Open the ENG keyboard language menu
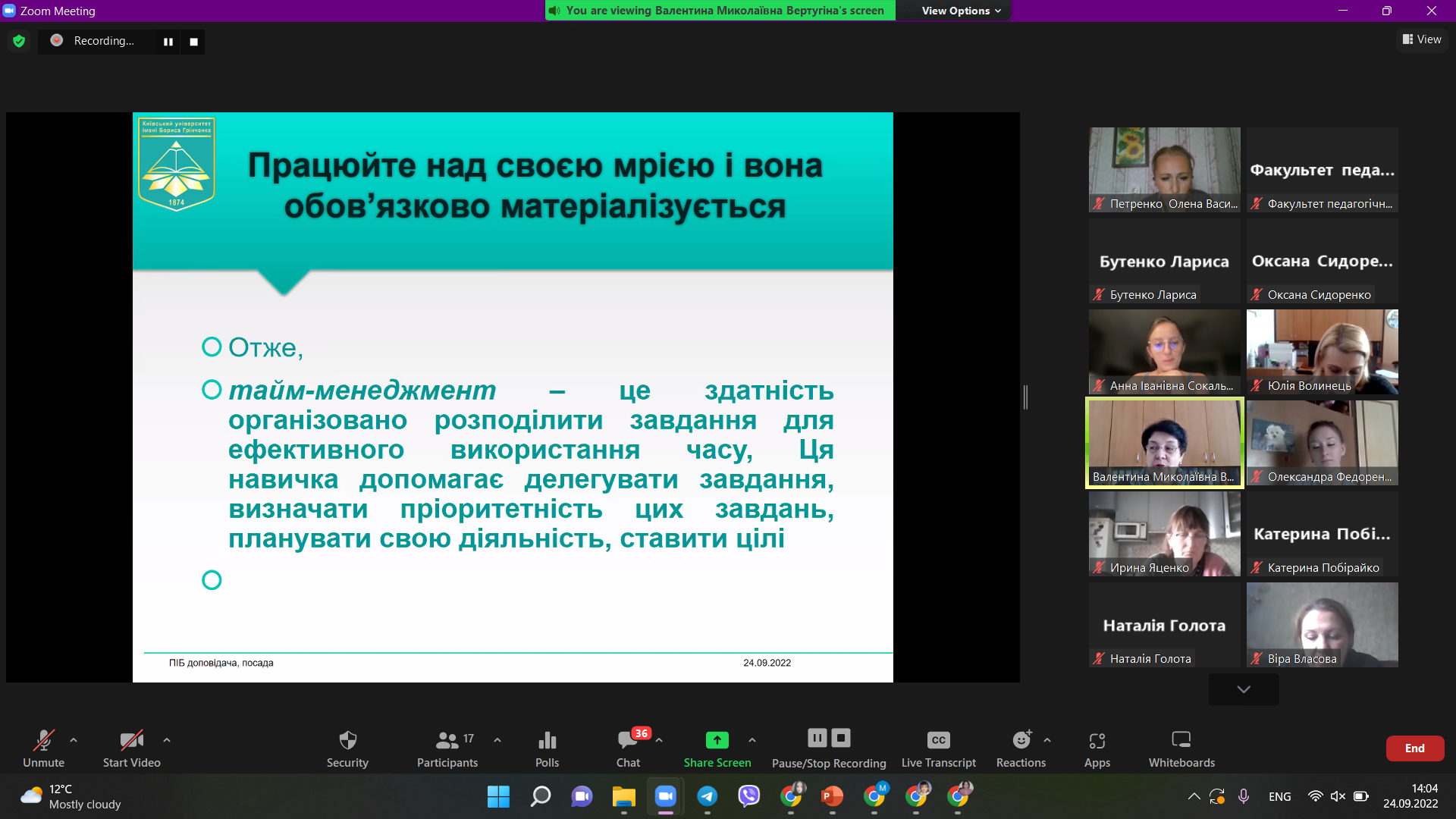 point(1279,796)
